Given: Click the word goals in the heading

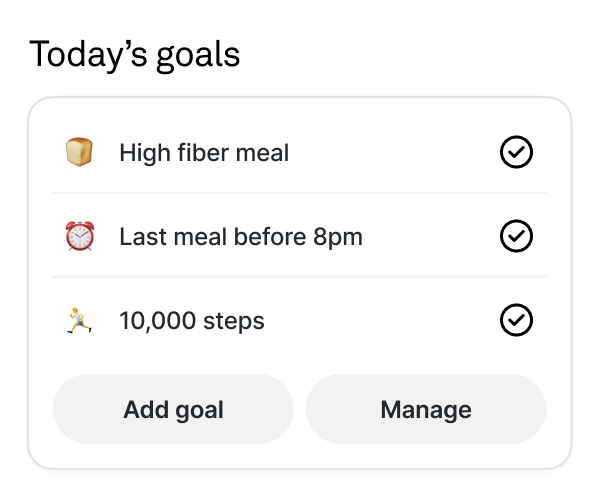Looking at the screenshot, I should (x=198, y=56).
